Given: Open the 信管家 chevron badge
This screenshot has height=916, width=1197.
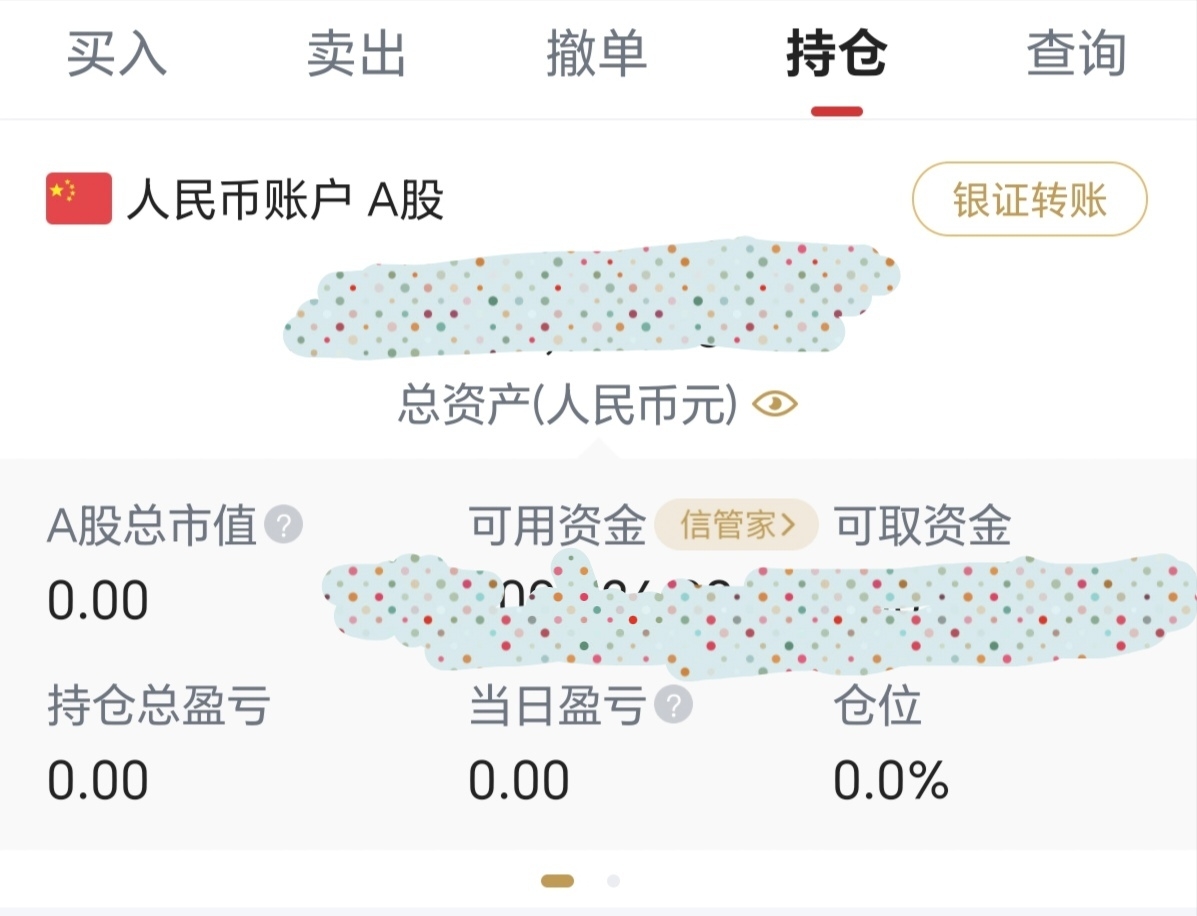Looking at the screenshot, I should pos(737,525).
